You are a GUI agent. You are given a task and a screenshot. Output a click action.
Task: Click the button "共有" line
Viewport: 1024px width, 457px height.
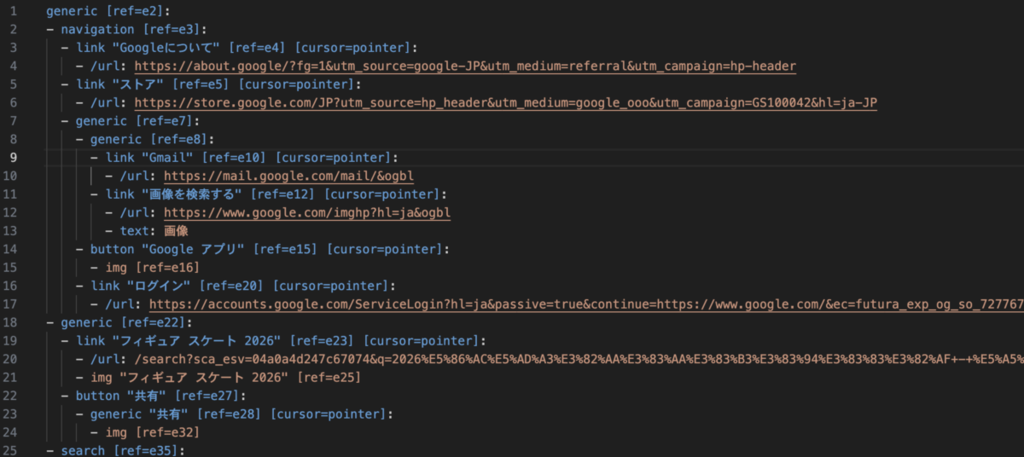tap(162, 396)
